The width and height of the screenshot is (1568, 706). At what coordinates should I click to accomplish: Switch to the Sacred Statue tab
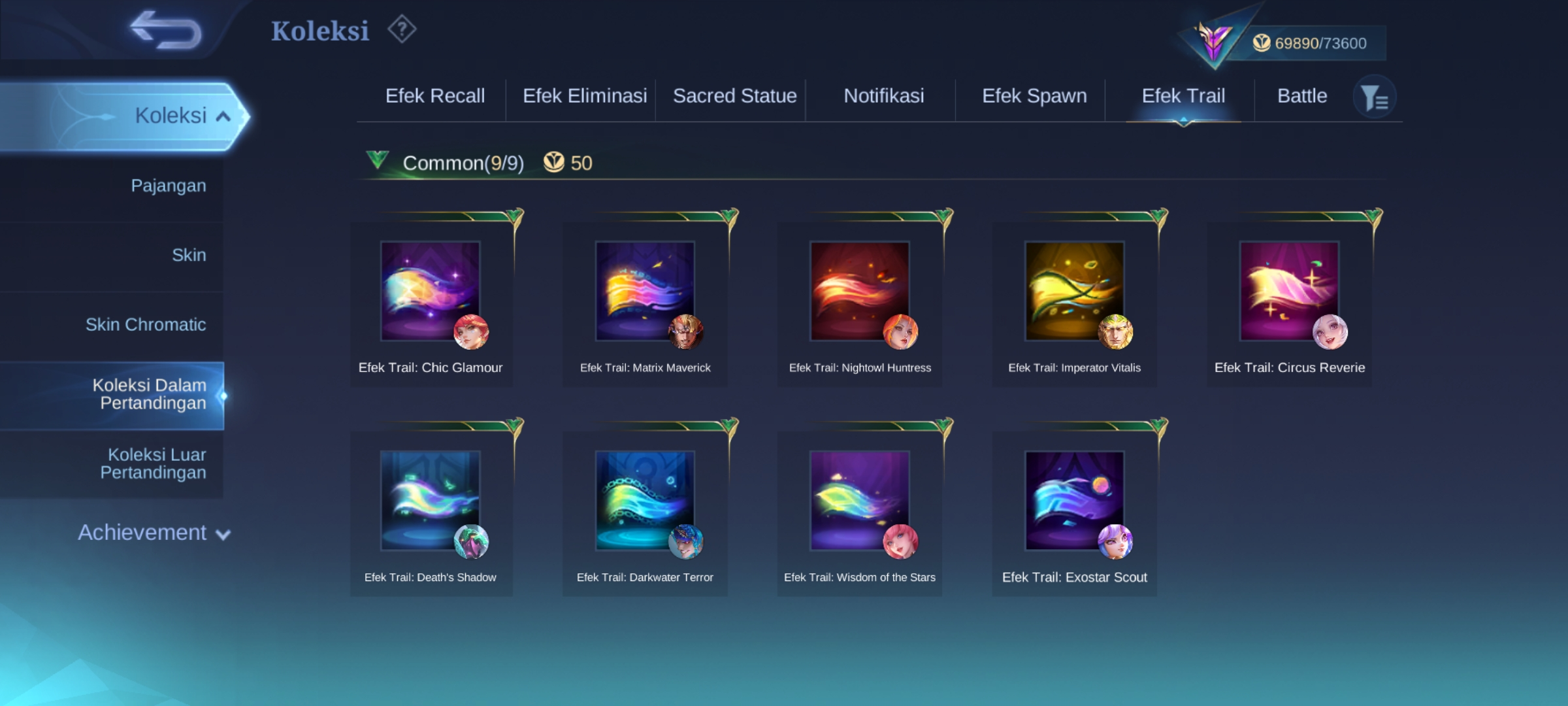(735, 96)
